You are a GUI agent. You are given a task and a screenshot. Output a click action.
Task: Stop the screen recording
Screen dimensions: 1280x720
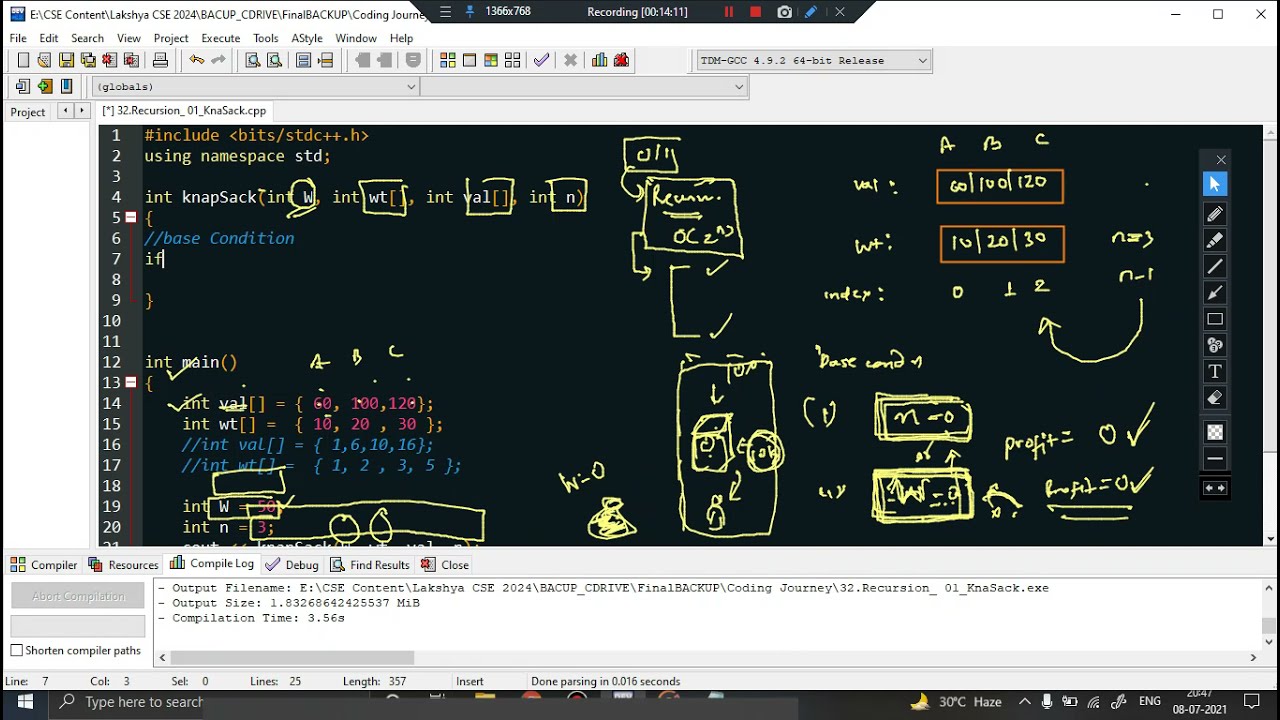(x=756, y=12)
